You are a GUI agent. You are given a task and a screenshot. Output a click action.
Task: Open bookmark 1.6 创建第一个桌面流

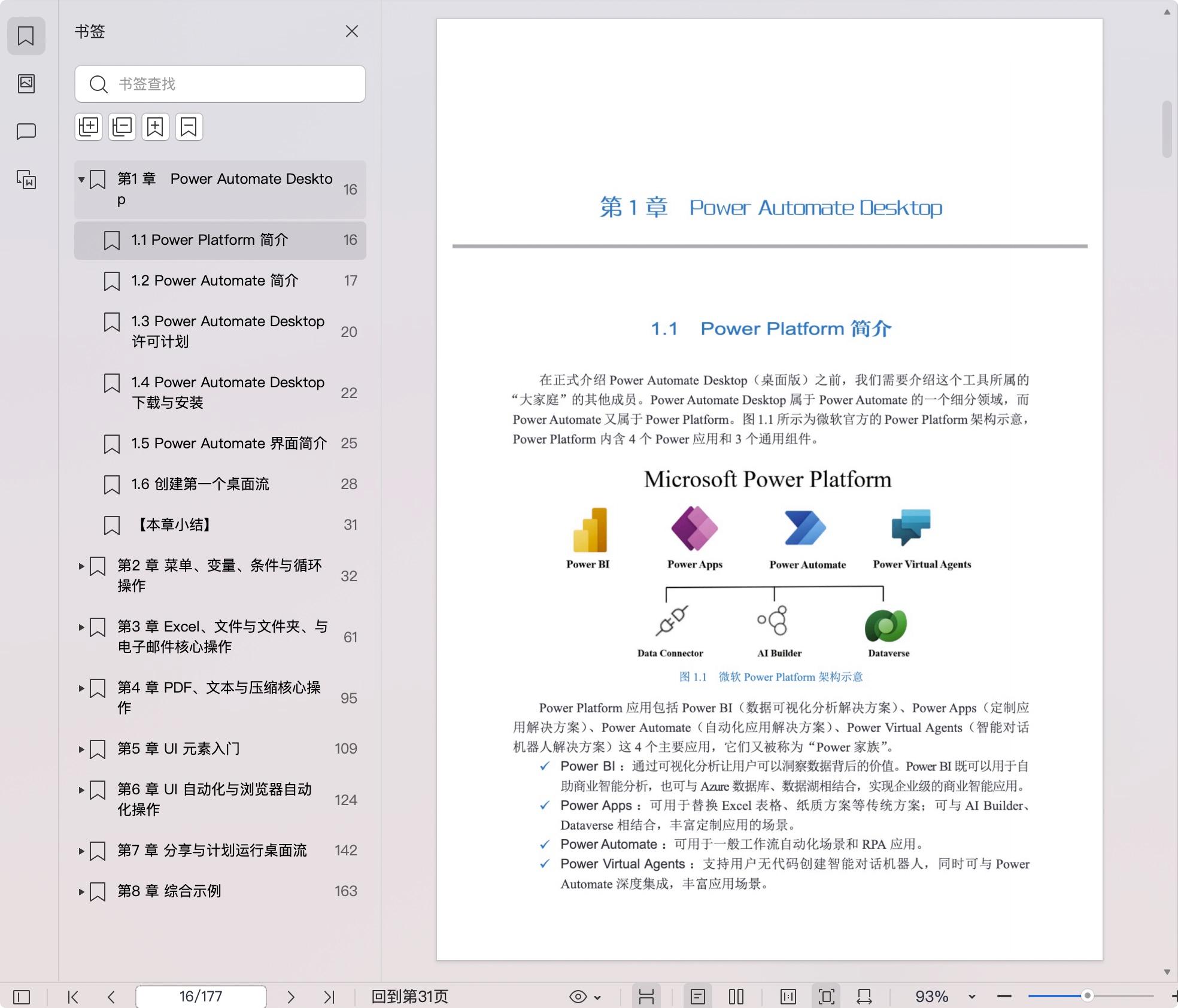click(220, 484)
